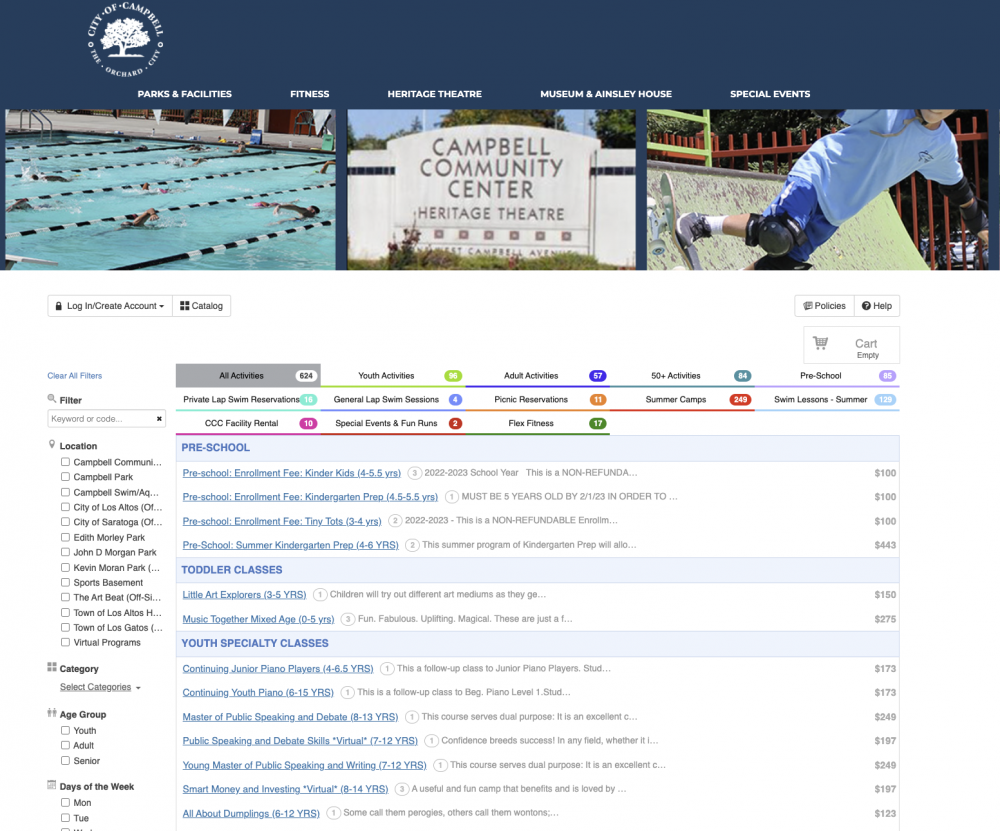The image size is (1000, 831).
Task: Select the Senior age group checkbox
Action: click(x=65, y=760)
